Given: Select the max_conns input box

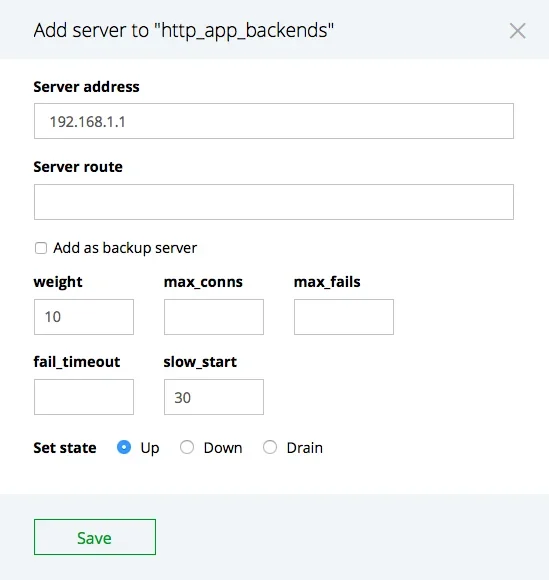Looking at the screenshot, I should pos(214,317).
